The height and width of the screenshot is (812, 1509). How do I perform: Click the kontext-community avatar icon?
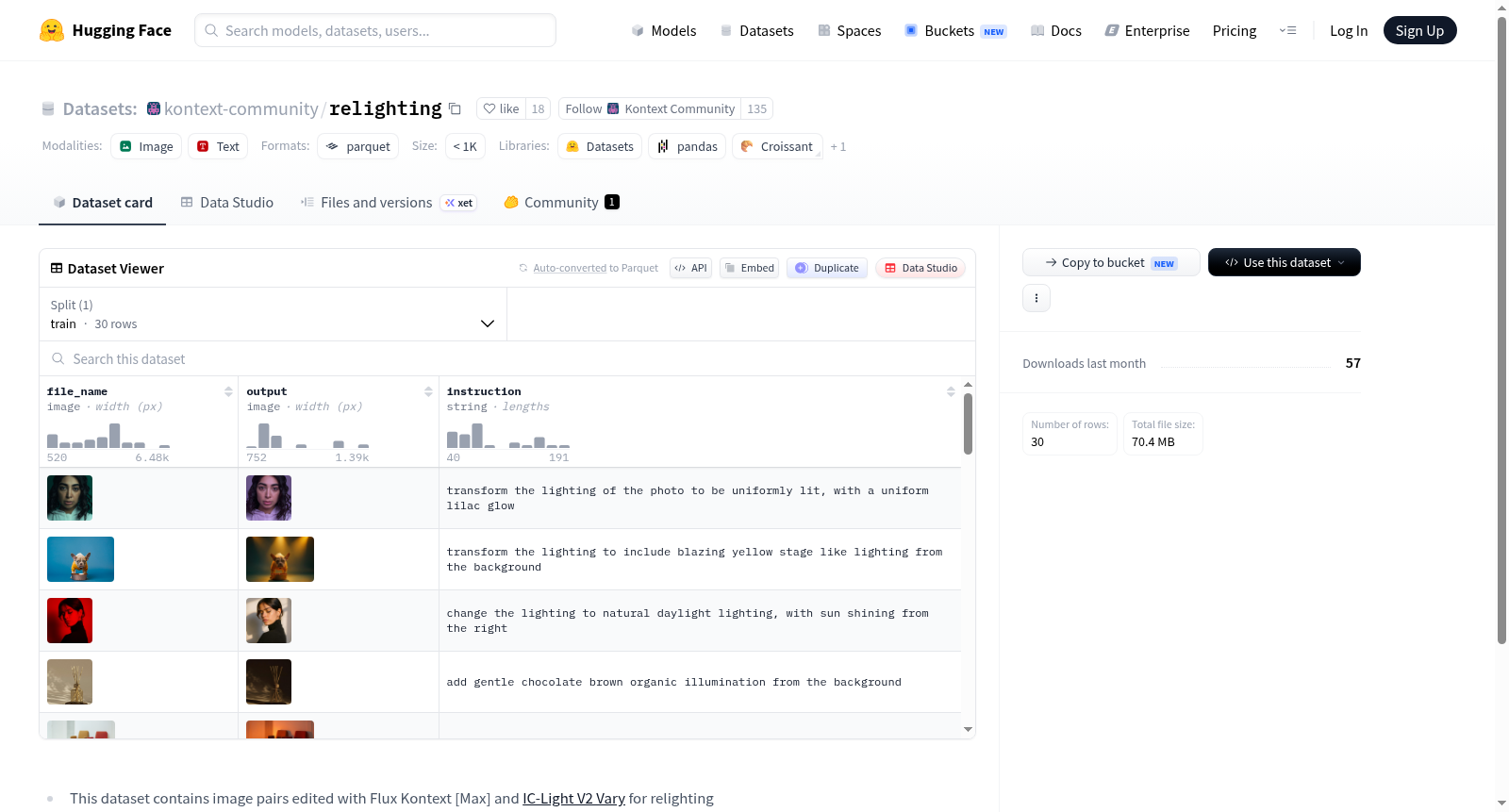(x=154, y=108)
